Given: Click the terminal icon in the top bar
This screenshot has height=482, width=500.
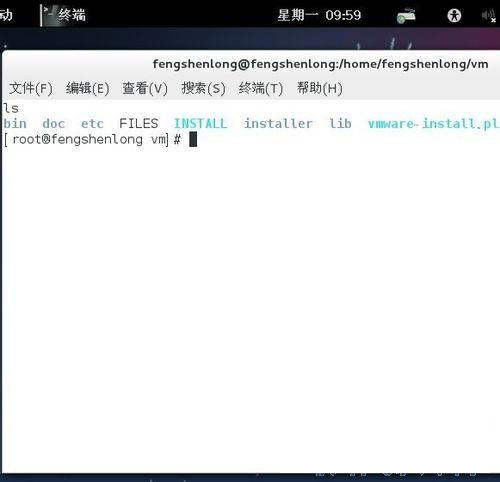Looking at the screenshot, I should point(48,15).
